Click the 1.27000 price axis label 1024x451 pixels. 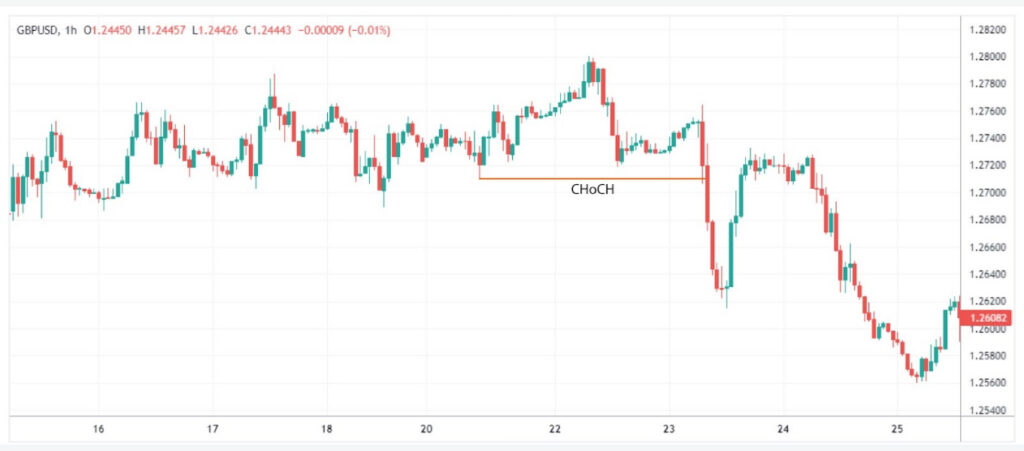[x=987, y=193]
